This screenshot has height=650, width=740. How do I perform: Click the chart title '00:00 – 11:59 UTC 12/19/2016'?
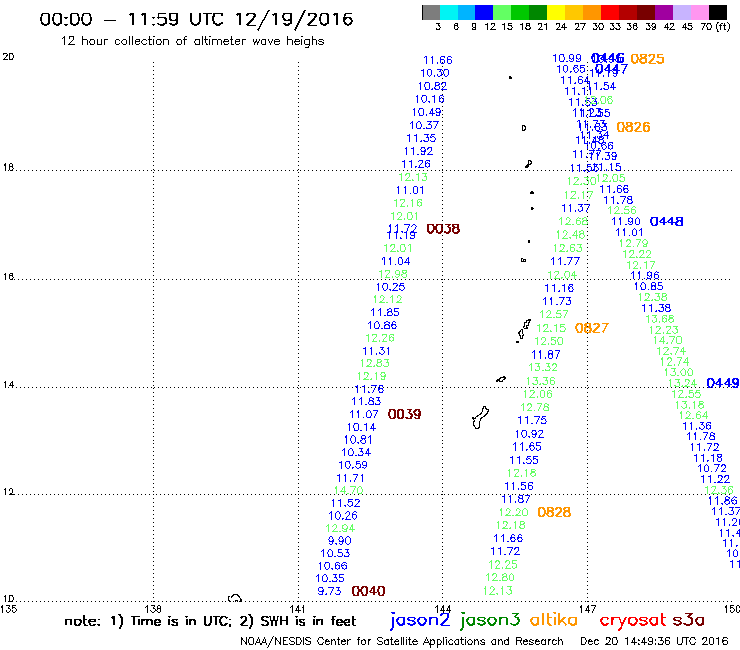click(196, 19)
